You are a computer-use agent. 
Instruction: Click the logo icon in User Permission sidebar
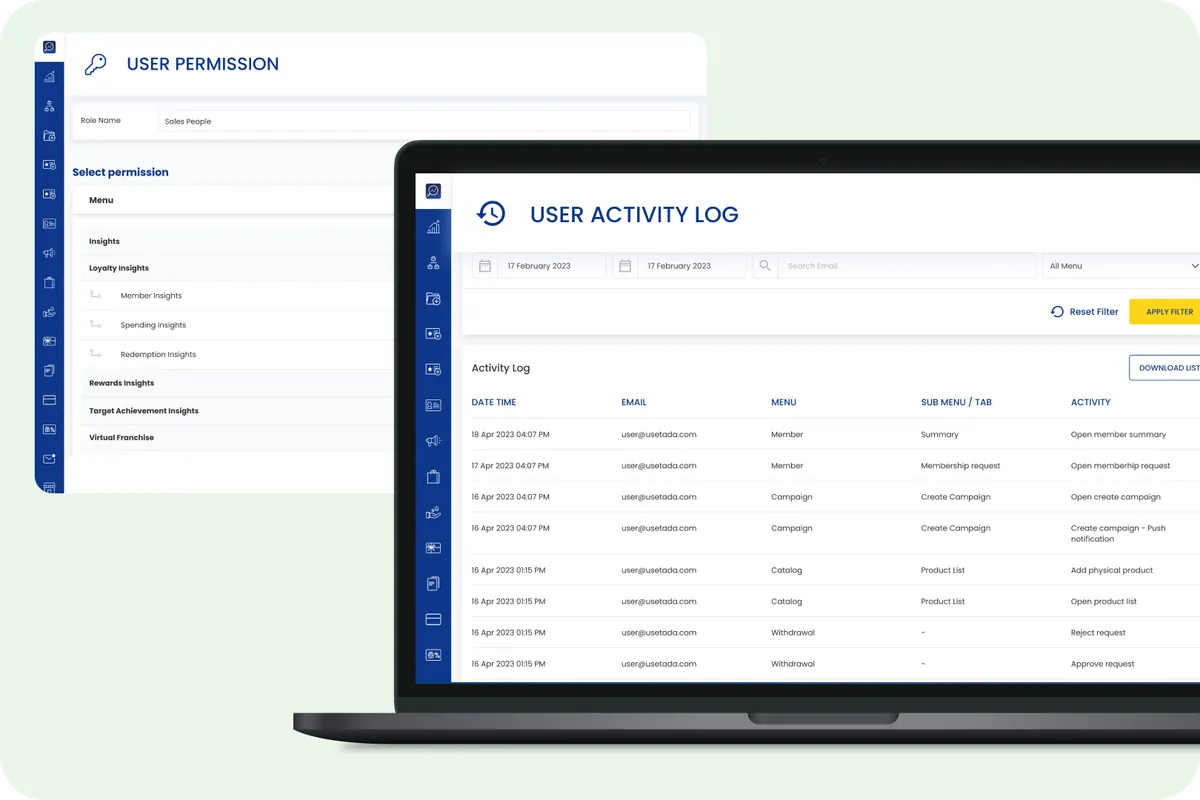[x=49, y=47]
